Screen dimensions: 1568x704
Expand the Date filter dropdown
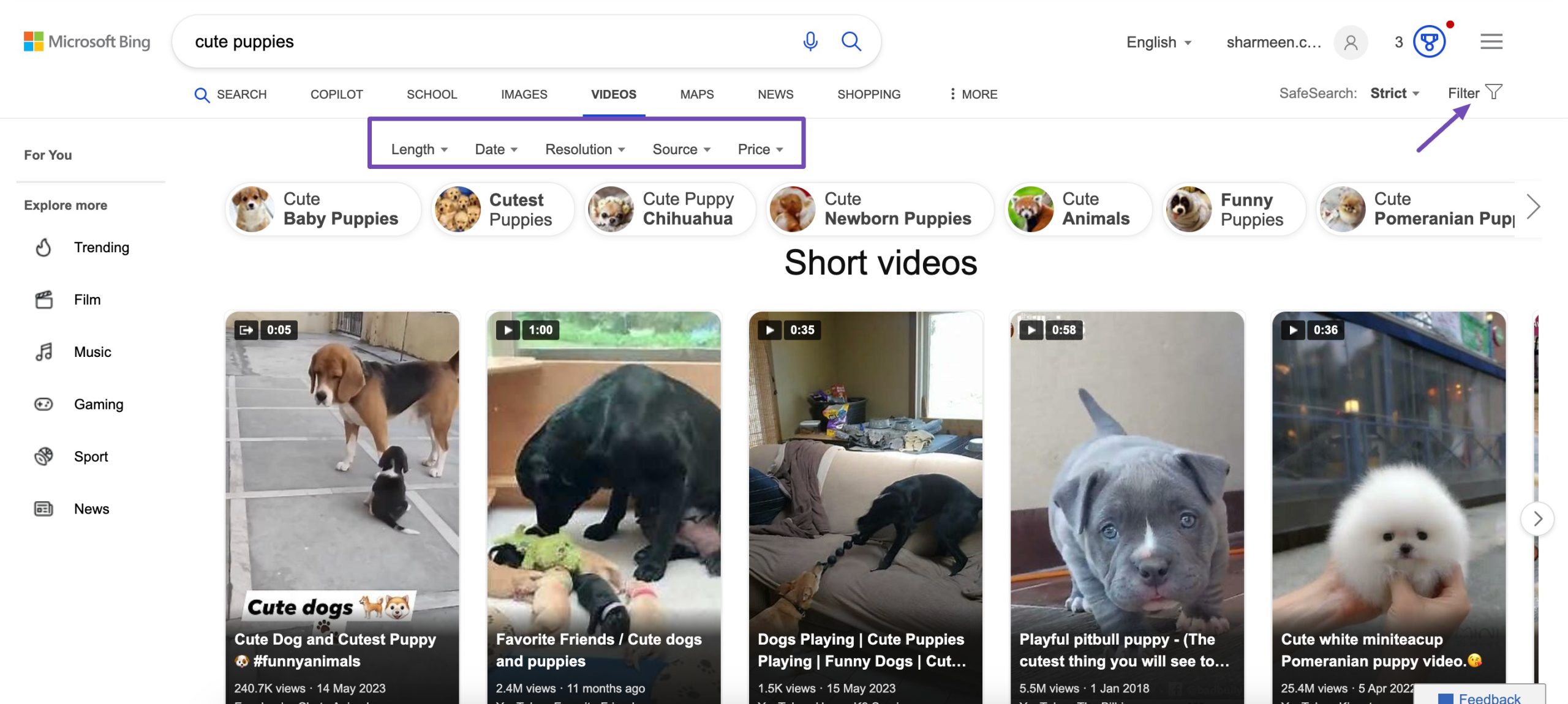click(x=496, y=149)
